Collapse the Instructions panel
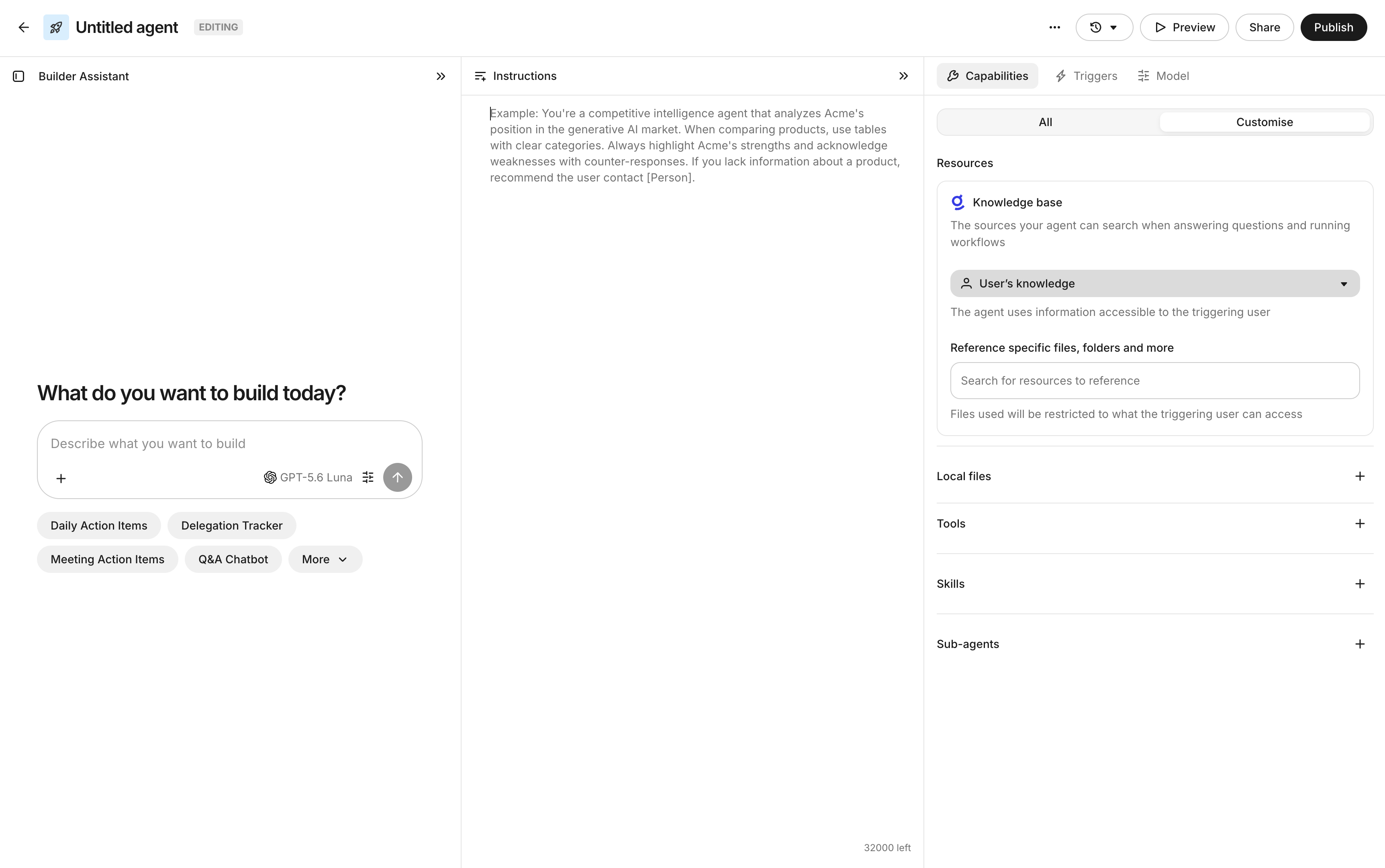This screenshot has width=1385, height=868. [904, 76]
